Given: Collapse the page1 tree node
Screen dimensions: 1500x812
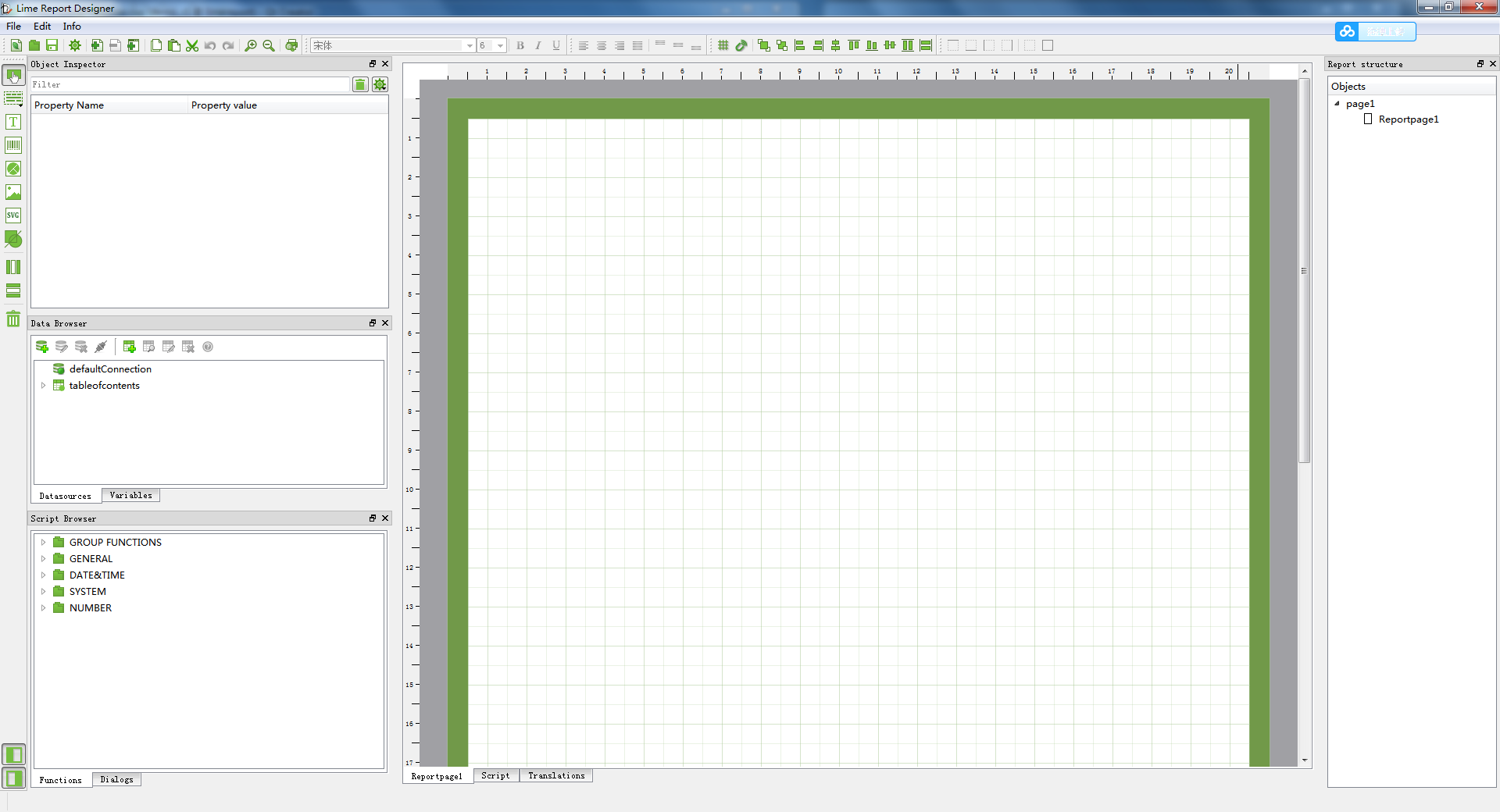Looking at the screenshot, I should [1337, 104].
